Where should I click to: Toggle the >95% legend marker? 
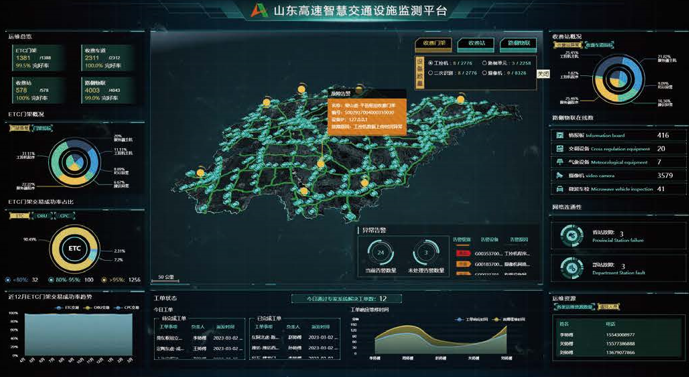(x=104, y=279)
